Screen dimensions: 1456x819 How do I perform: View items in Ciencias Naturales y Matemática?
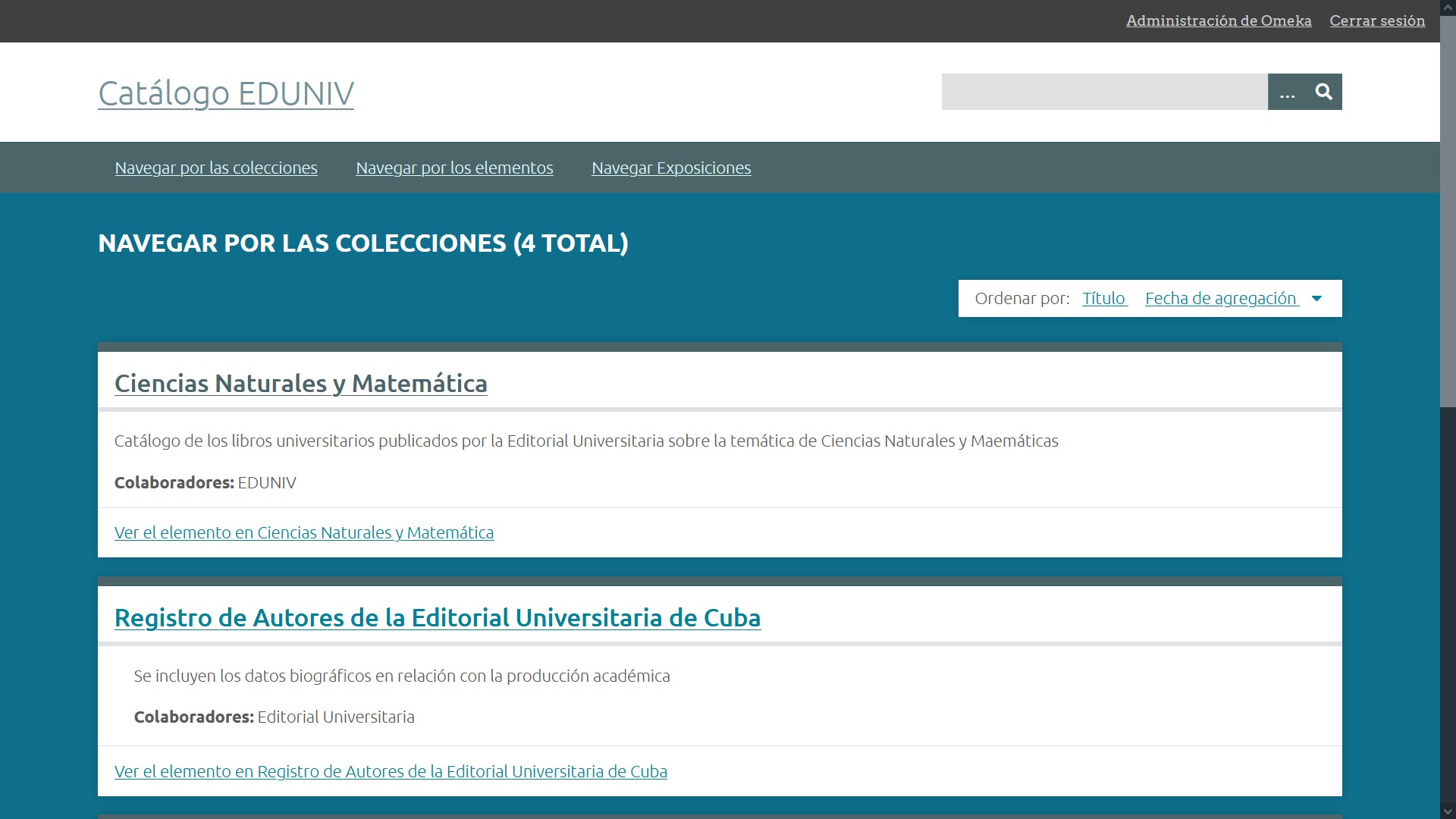click(304, 533)
